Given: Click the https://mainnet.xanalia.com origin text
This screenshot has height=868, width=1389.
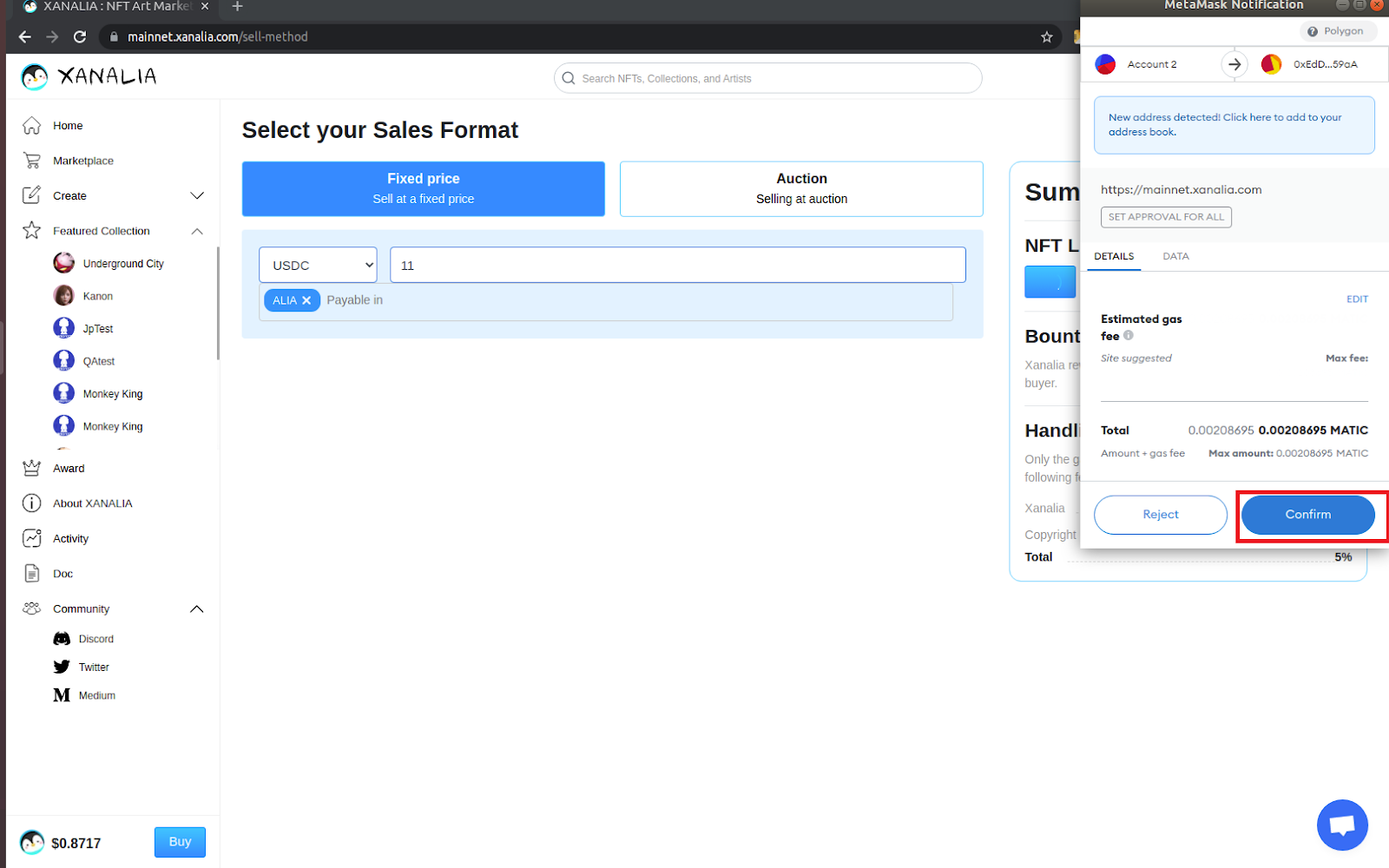Looking at the screenshot, I should point(1182,189).
